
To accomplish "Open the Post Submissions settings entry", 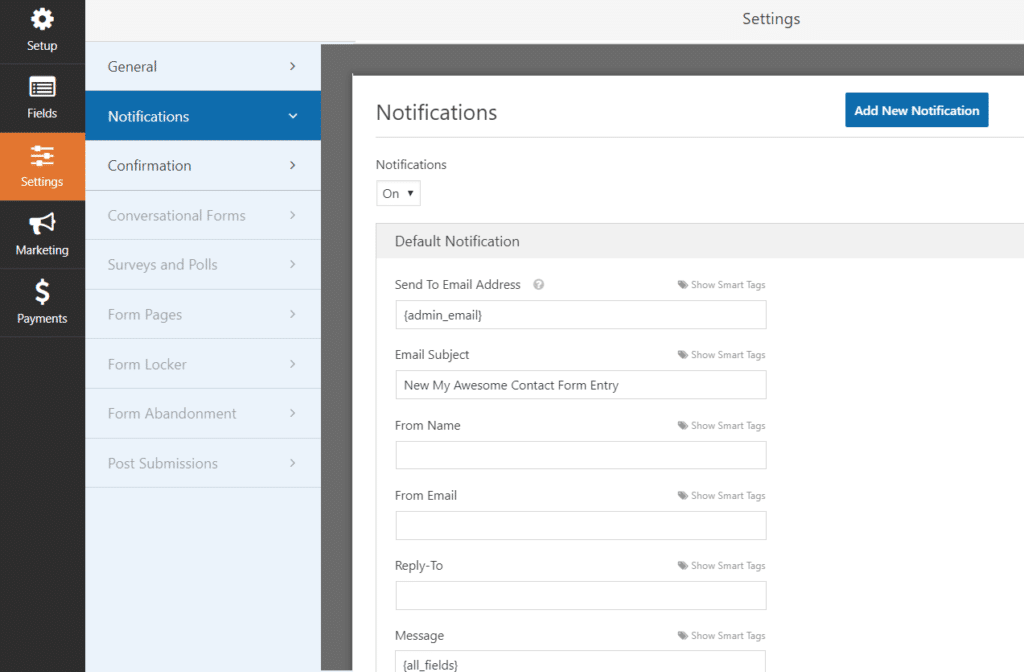I will [x=202, y=462].
